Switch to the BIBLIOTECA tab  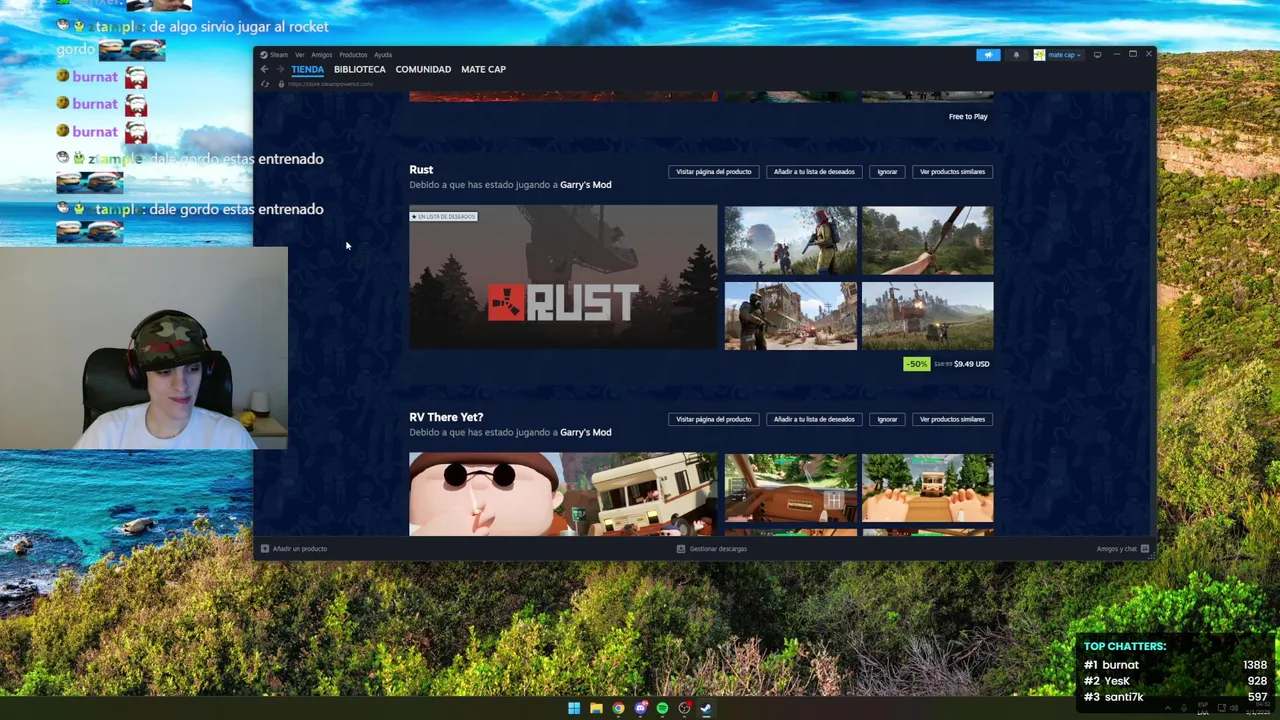(360, 69)
